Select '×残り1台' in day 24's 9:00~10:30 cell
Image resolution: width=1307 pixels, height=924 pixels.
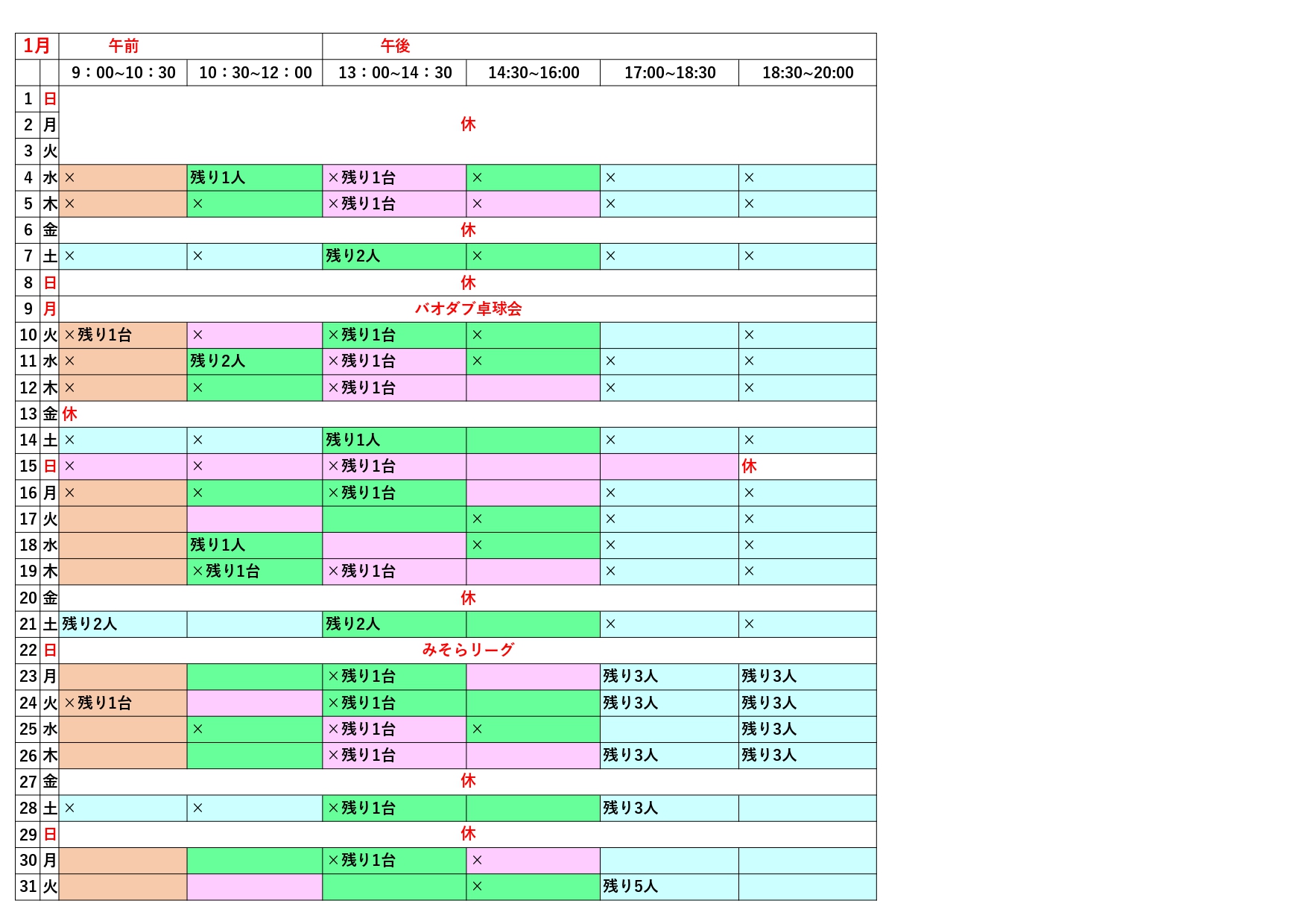(98, 703)
